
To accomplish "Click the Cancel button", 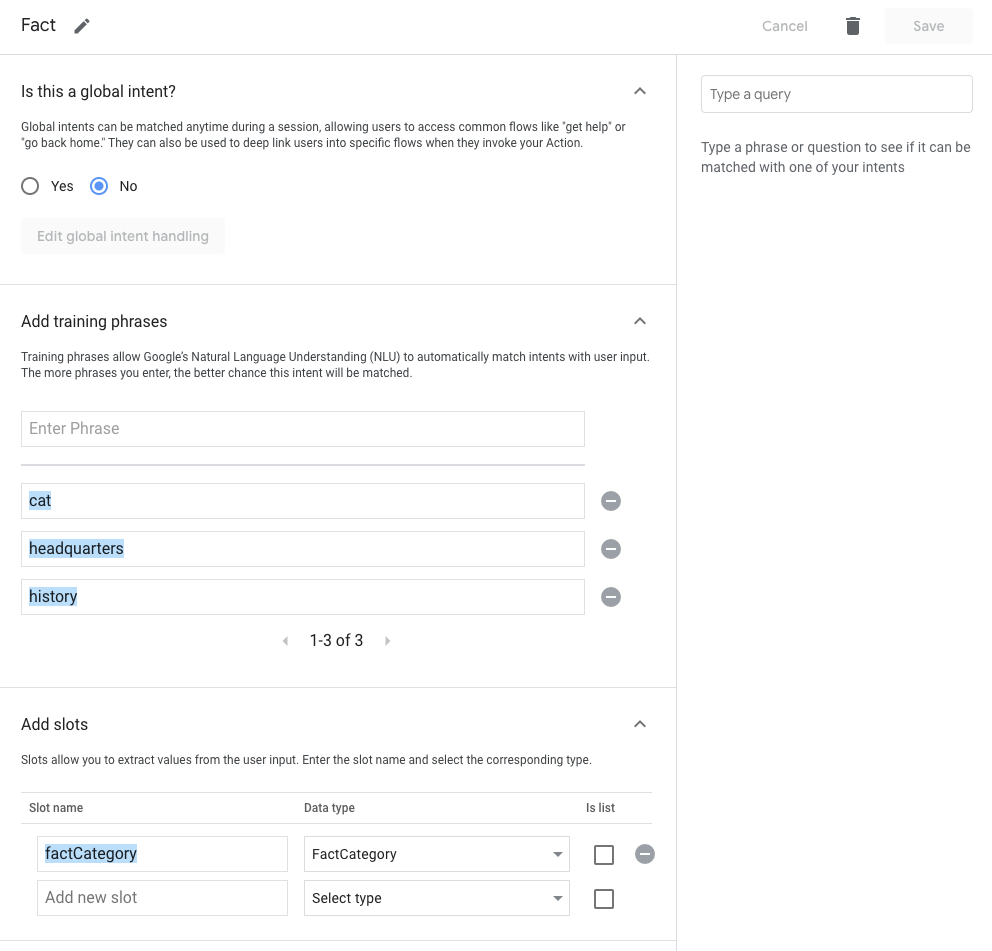I will 784,26.
